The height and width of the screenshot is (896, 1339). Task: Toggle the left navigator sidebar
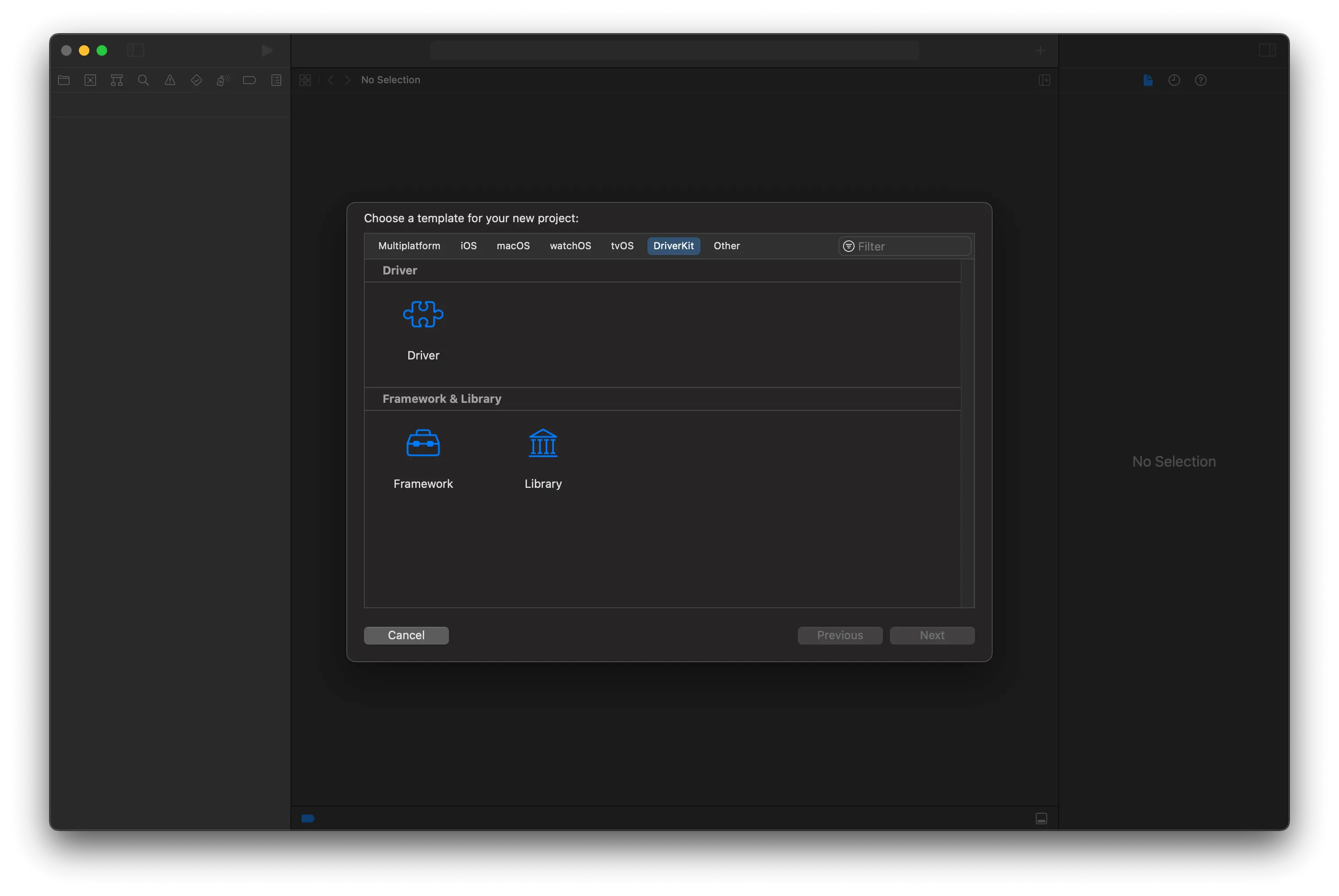135,50
